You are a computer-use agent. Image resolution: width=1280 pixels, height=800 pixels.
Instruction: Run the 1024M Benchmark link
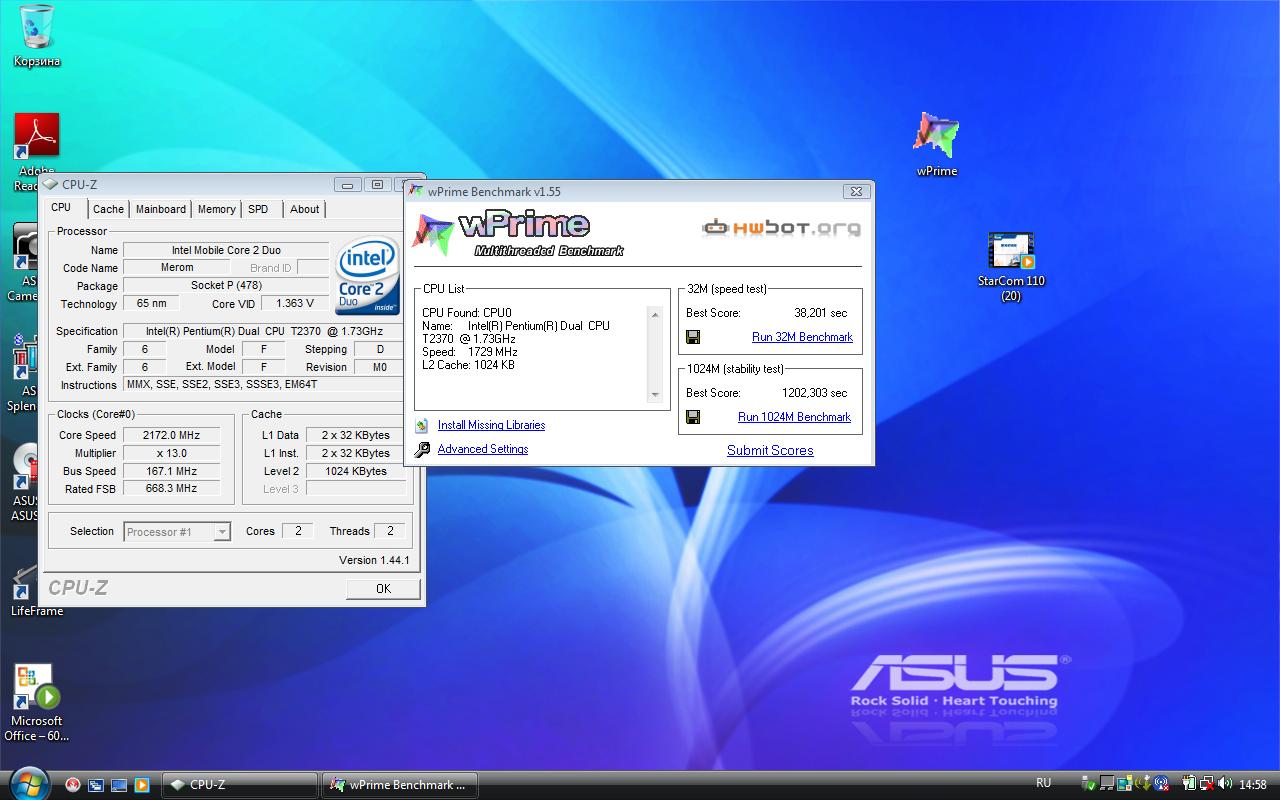pyautogui.click(x=794, y=417)
